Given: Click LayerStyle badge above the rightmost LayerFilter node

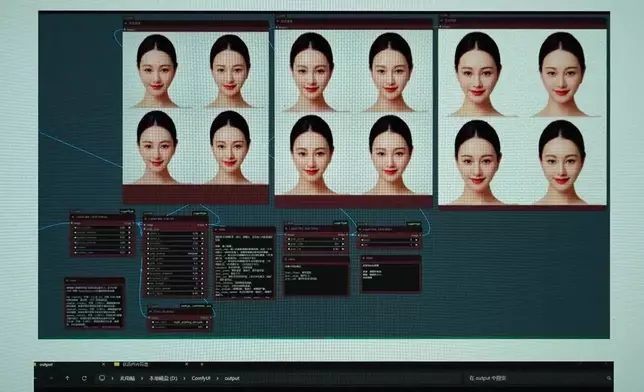Looking at the screenshot, I should tap(414, 224).
